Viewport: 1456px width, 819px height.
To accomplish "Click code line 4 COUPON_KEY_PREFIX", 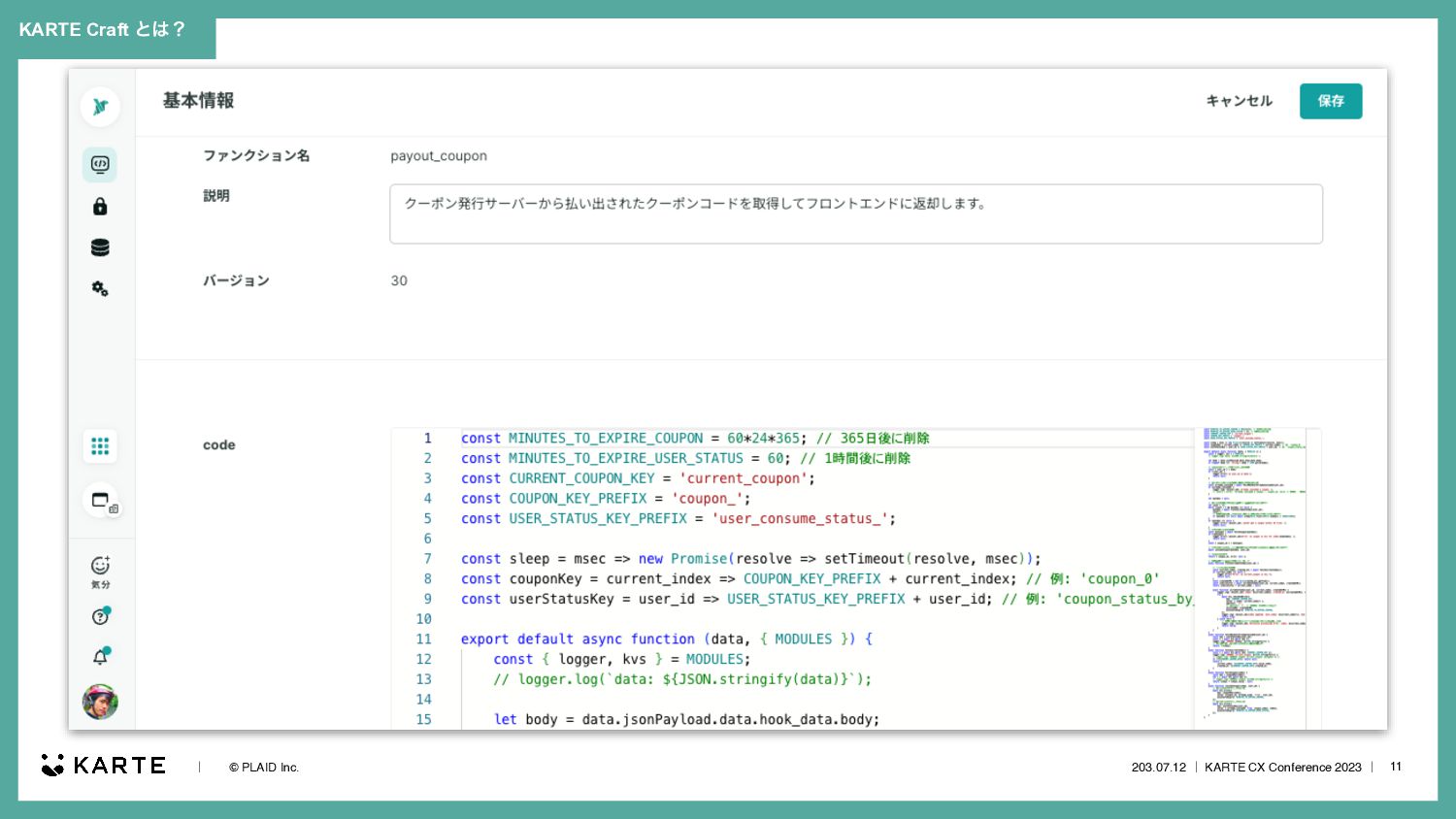I will [606, 499].
